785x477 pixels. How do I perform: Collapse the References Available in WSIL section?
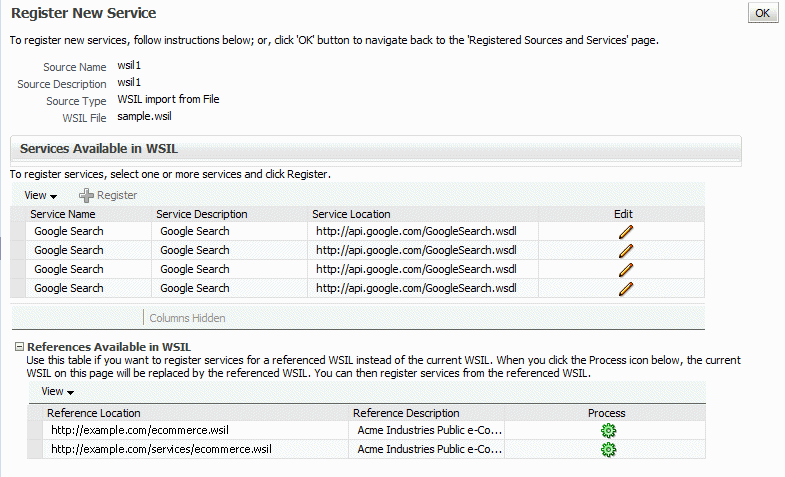click(19, 347)
